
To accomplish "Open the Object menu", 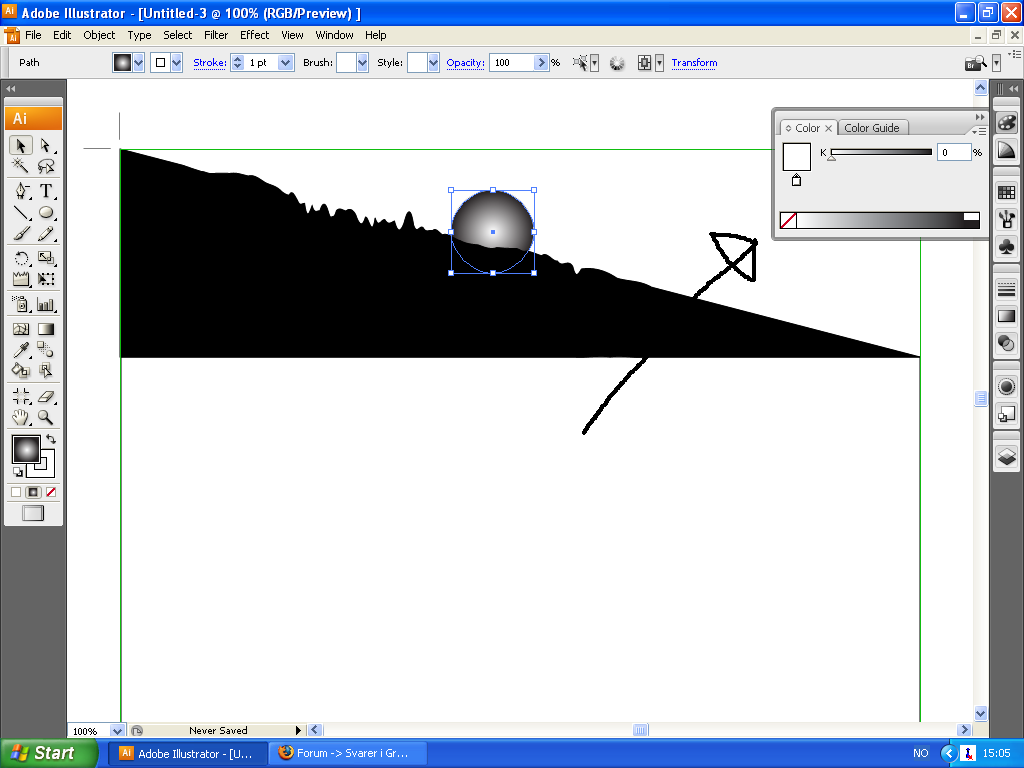I will pos(99,35).
